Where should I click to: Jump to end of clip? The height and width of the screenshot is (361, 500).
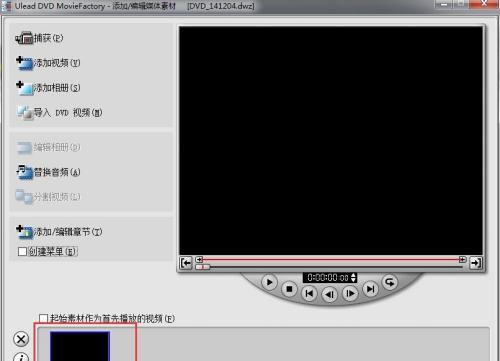370,289
